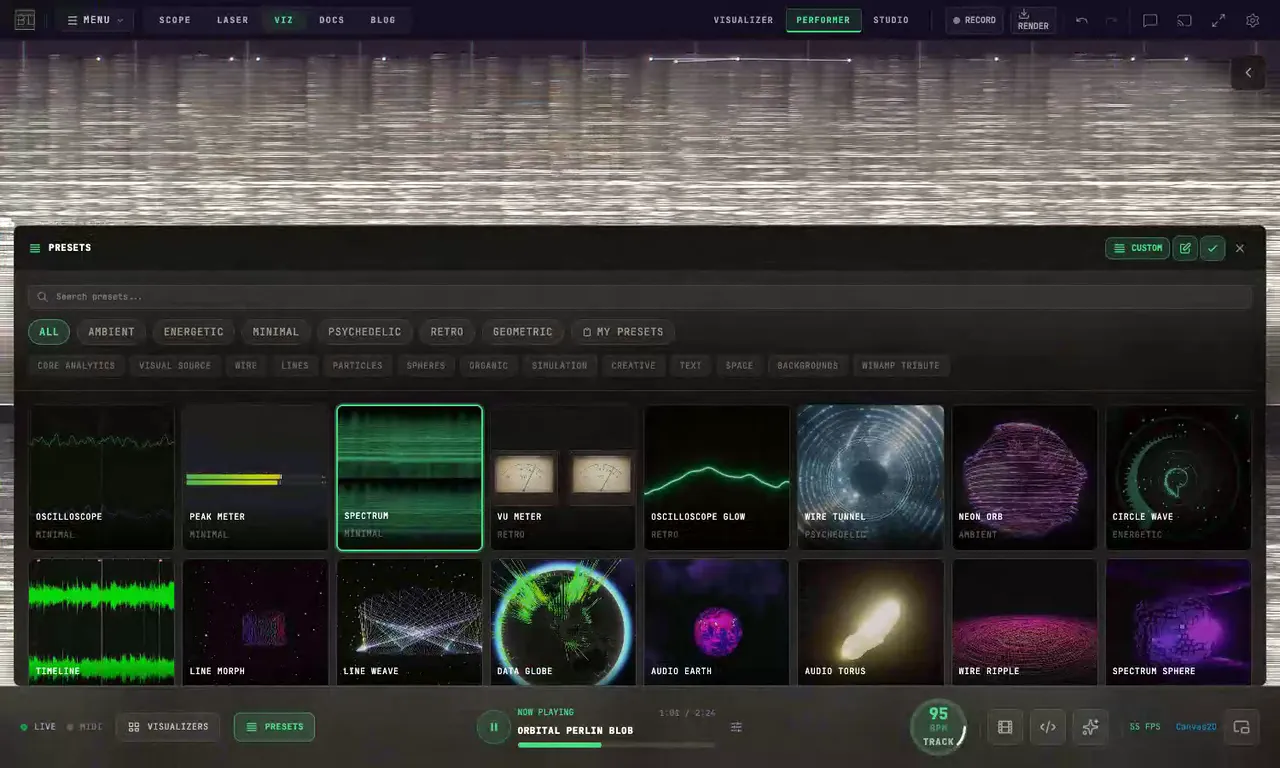
Task: Enable the Ambient filter chip
Action: click(x=111, y=332)
